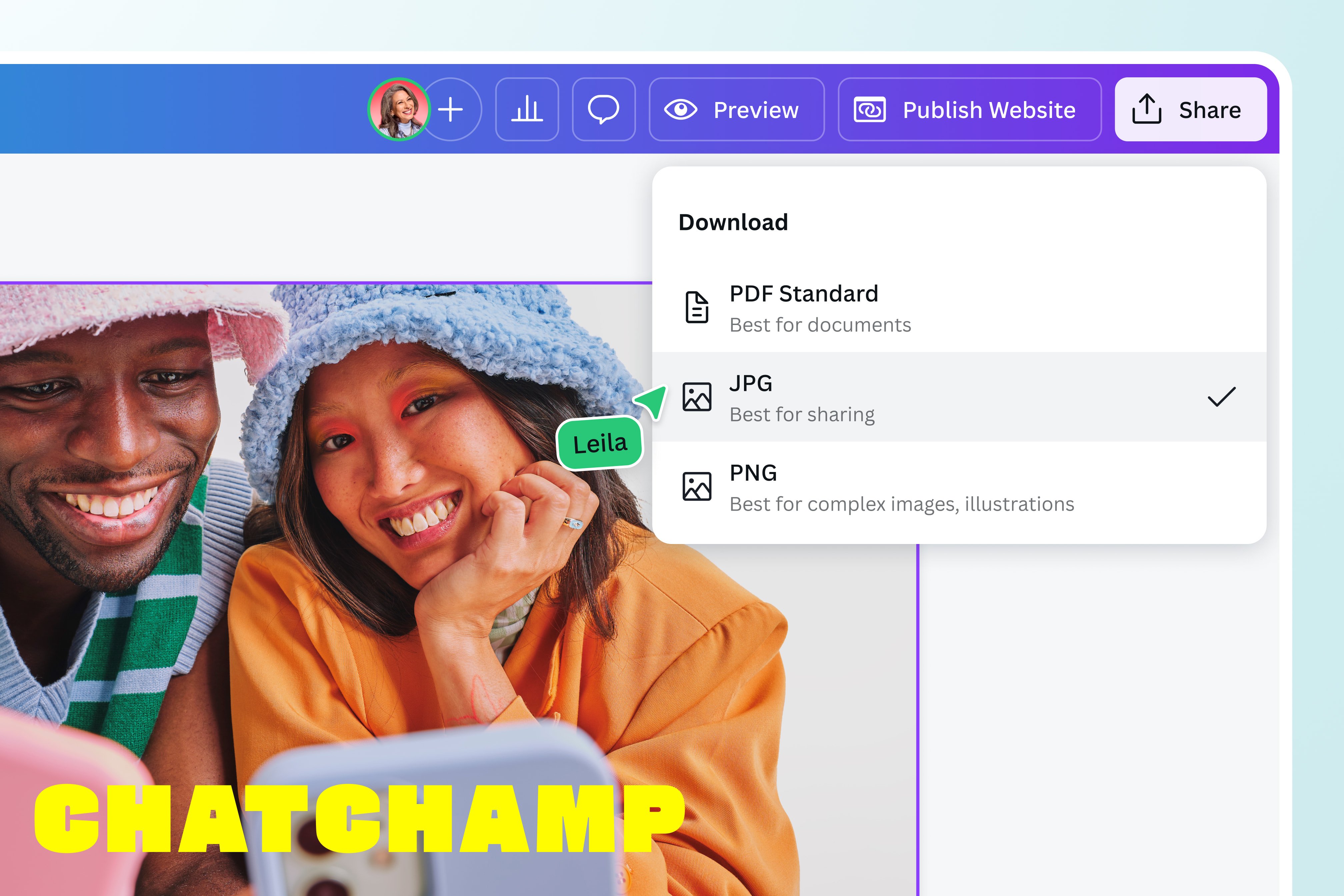The height and width of the screenshot is (896, 1344).
Task: Select the PDF document icon in Download menu
Action: coord(697,307)
